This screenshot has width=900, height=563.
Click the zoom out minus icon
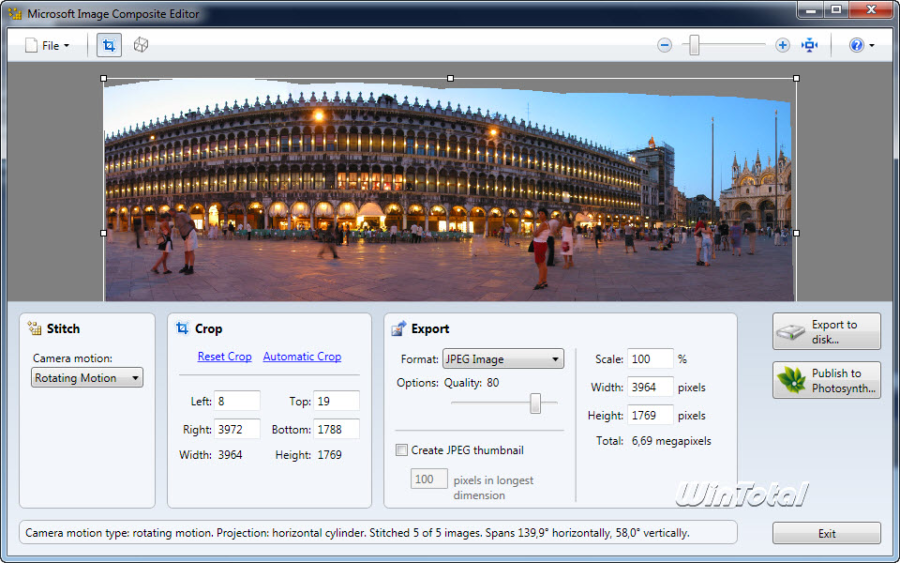click(x=664, y=45)
